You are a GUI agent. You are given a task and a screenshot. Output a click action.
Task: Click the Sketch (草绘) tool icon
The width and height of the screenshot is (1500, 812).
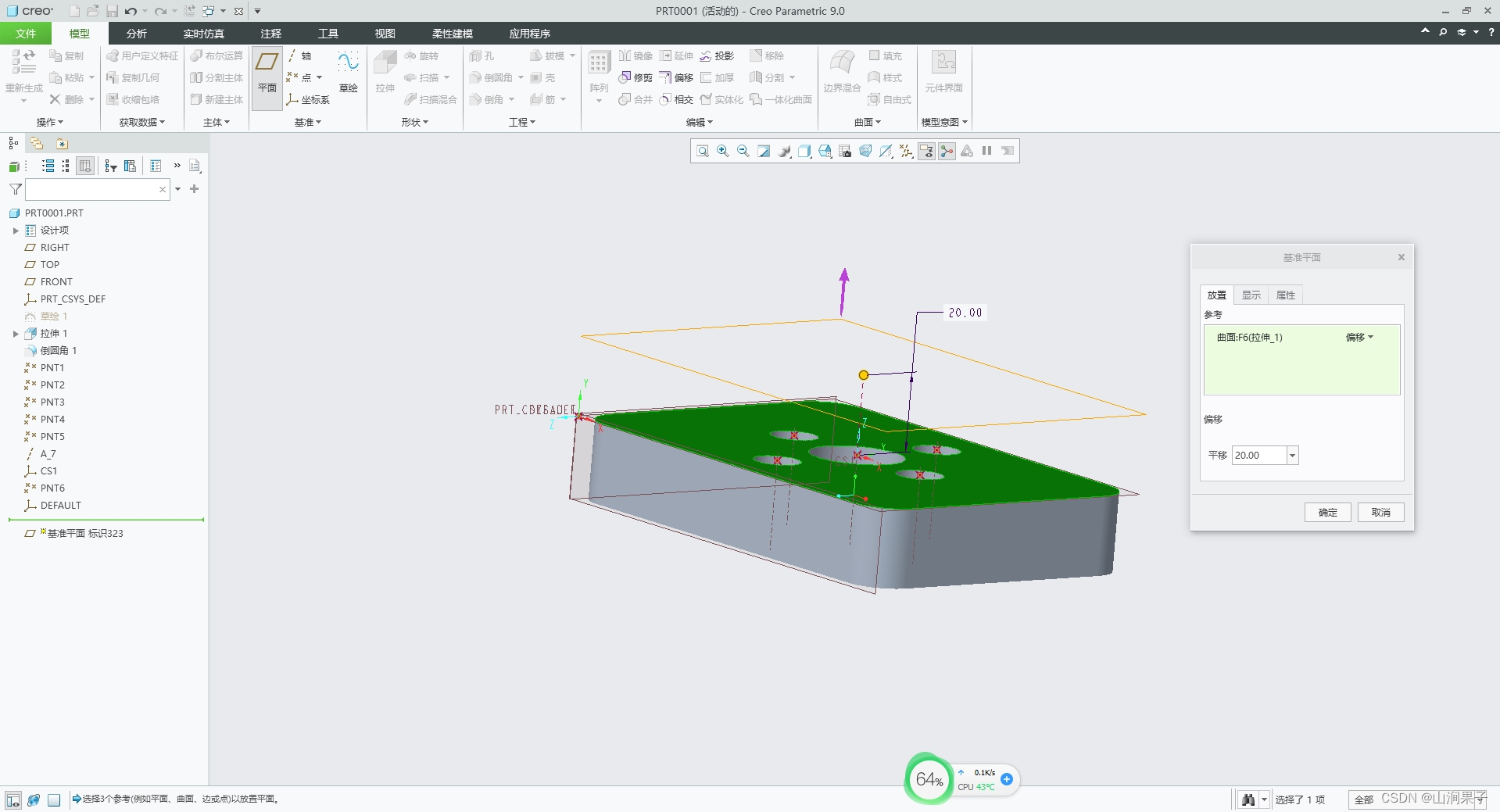point(349,72)
